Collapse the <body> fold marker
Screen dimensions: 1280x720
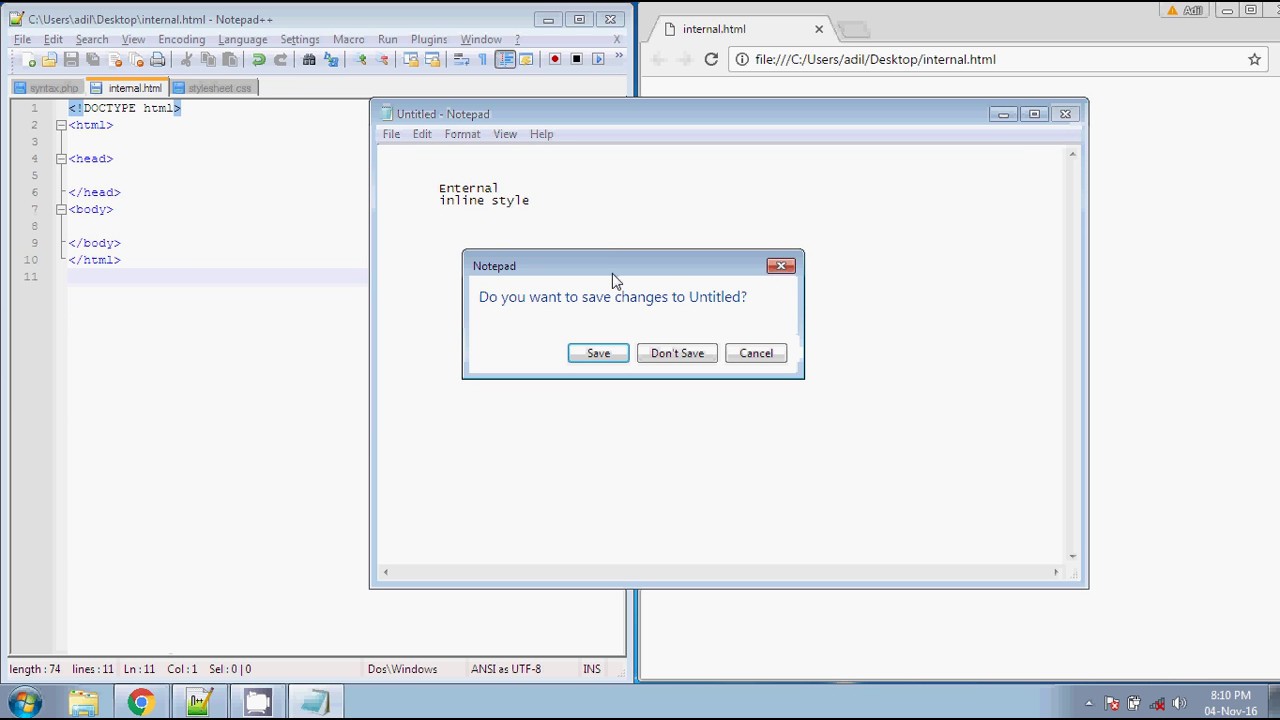(61, 209)
